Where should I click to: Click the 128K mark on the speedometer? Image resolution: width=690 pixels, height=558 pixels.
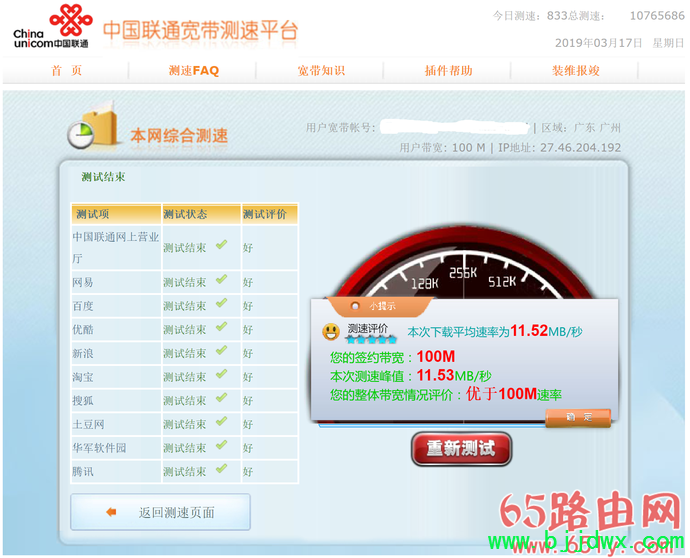(425, 284)
